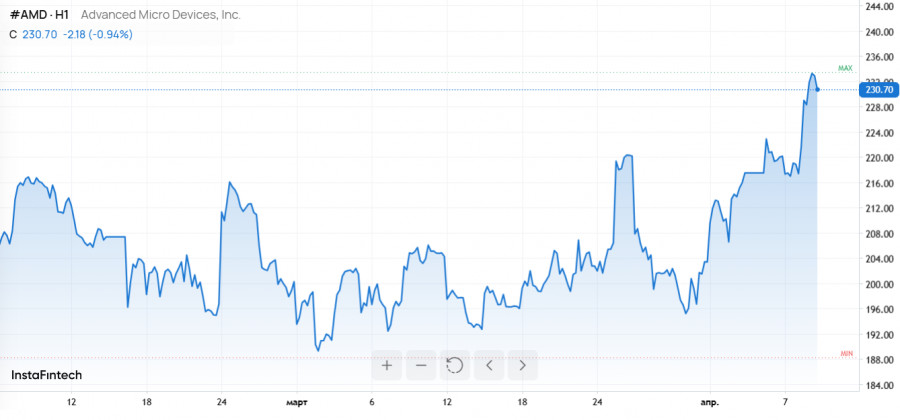
Task: Click the 244.00 price axis label
Action: tap(879, 6)
